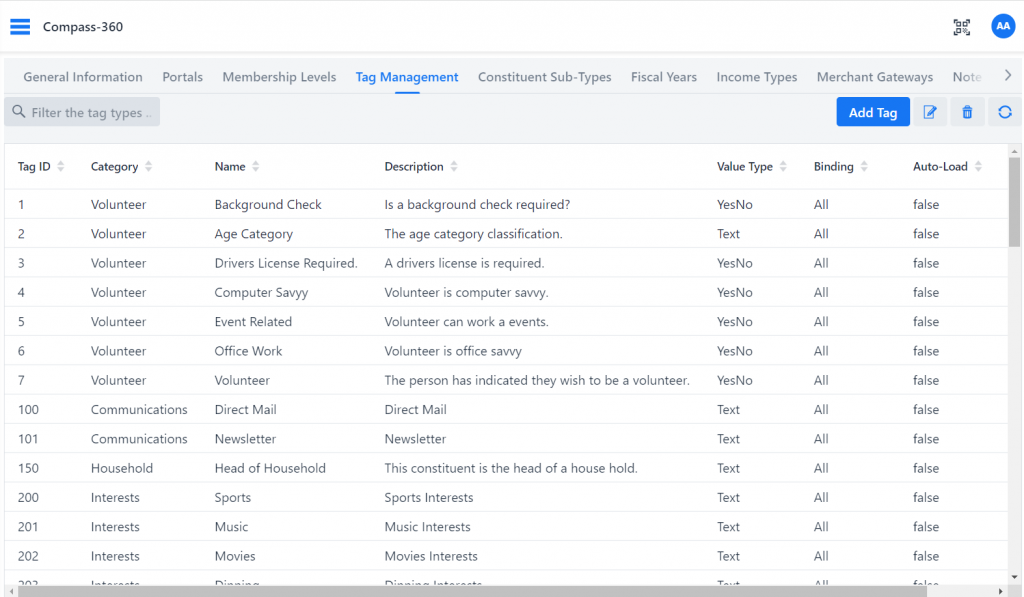
Task: Click the Direct Mail name cell
Action: [x=246, y=410]
